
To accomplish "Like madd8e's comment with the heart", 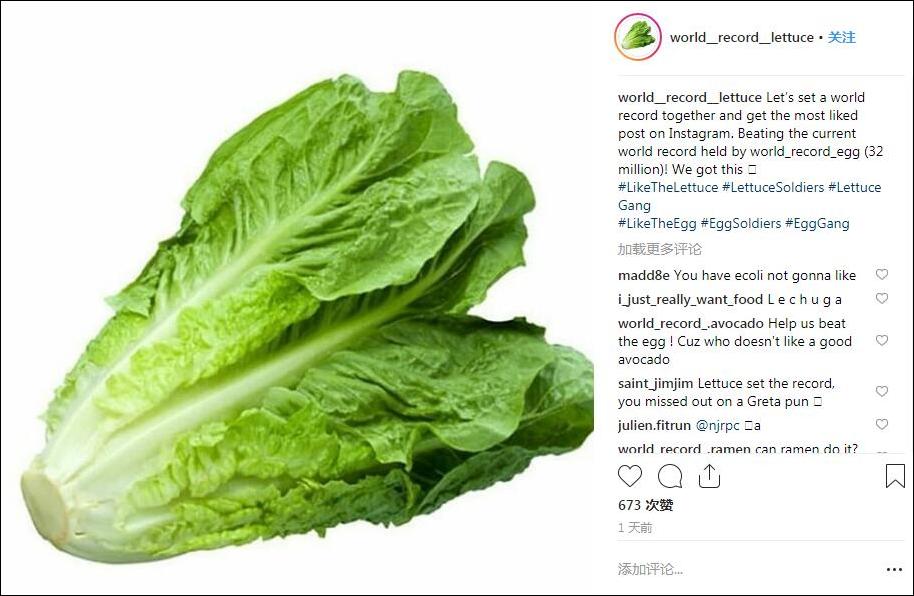I will click(x=882, y=274).
